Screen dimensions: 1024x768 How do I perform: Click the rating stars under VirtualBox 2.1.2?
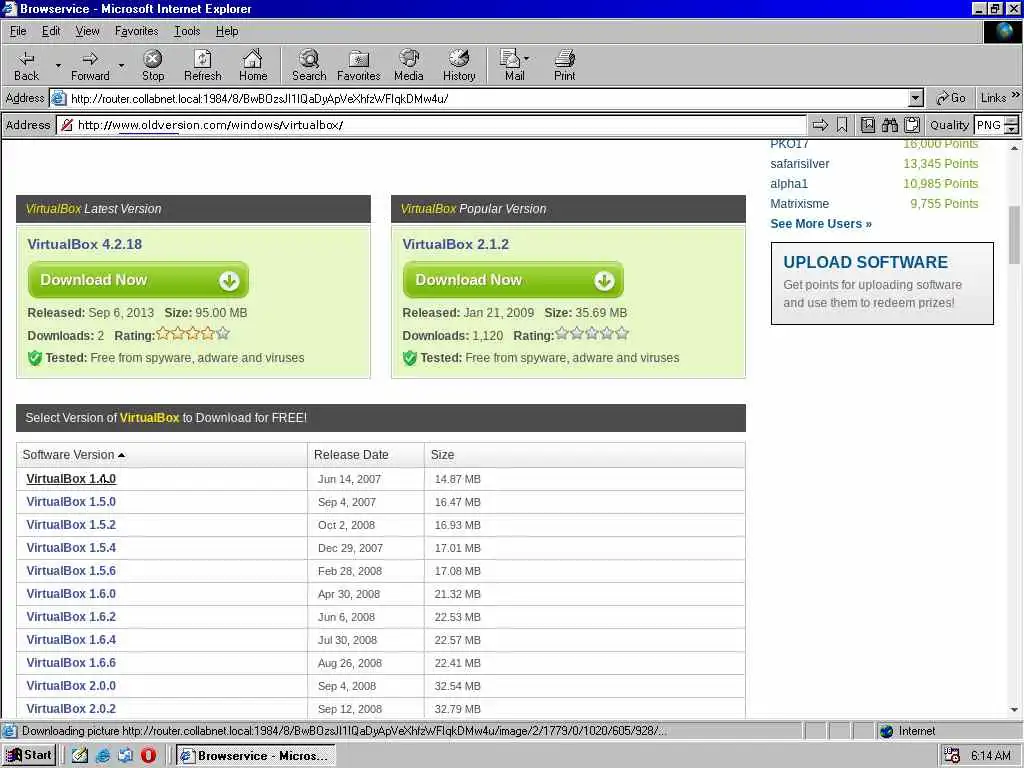(x=592, y=334)
